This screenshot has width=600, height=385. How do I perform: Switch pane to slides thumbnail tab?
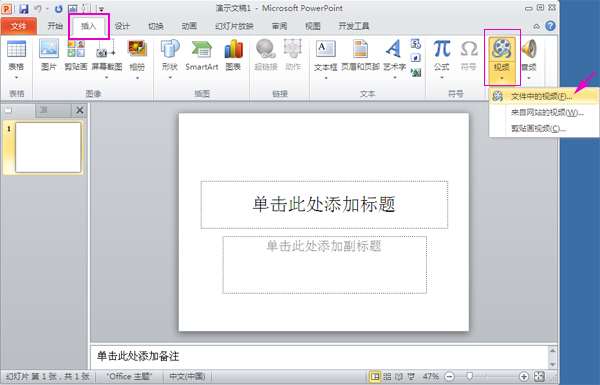[18, 110]
